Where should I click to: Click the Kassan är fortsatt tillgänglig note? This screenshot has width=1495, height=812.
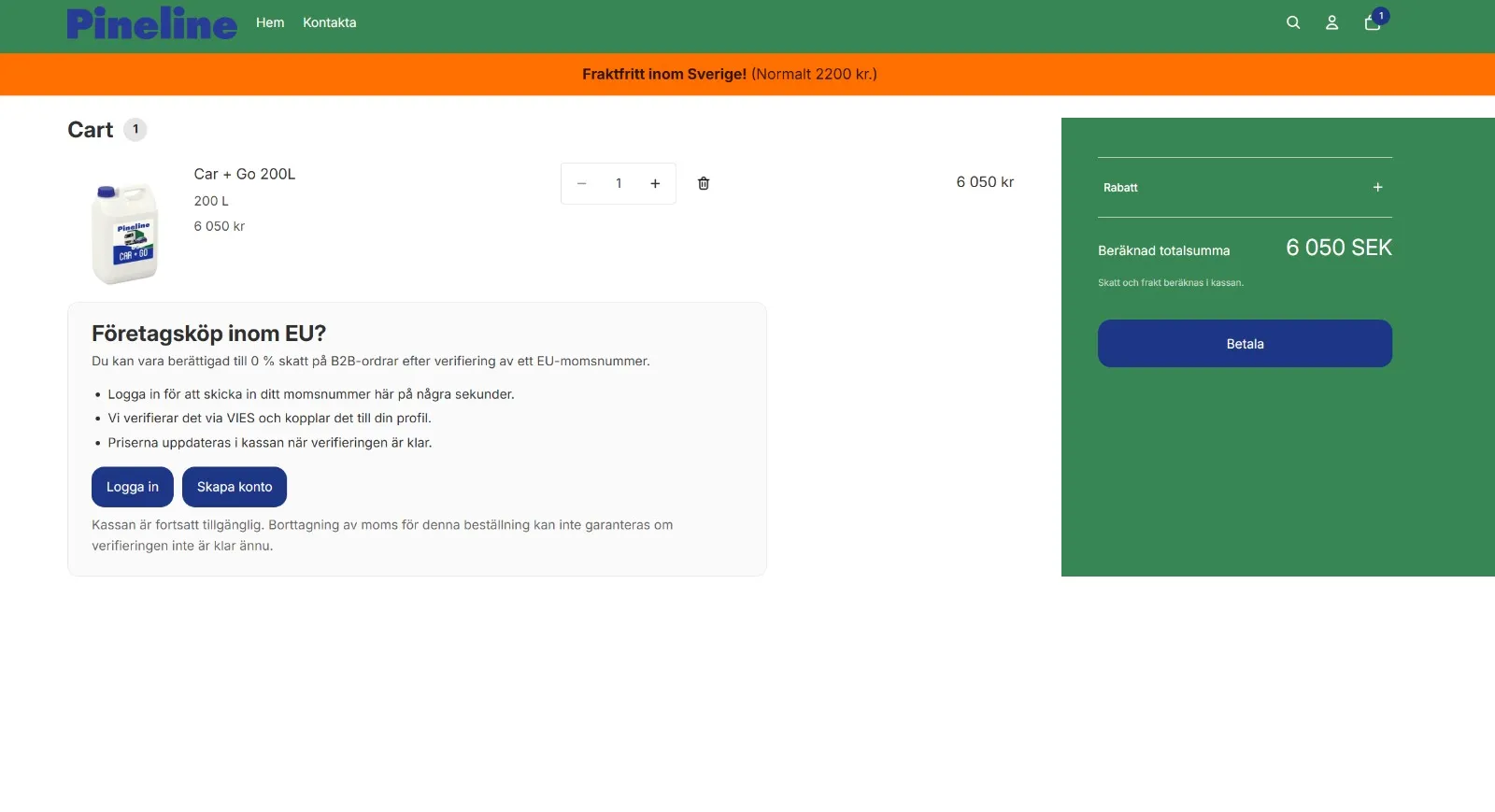tap(382, 535)
